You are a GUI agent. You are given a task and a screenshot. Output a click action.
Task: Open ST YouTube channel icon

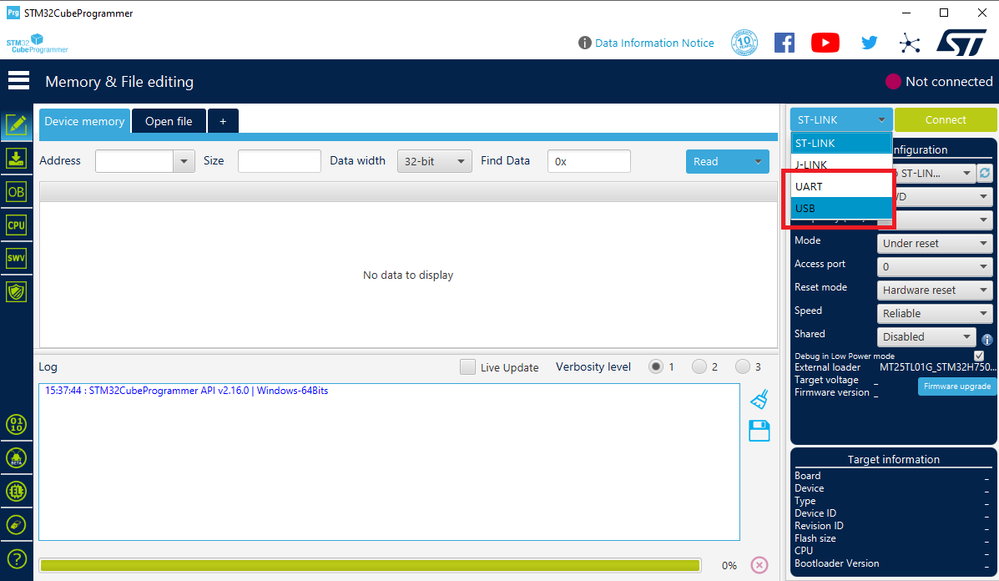tap(825, 43)
